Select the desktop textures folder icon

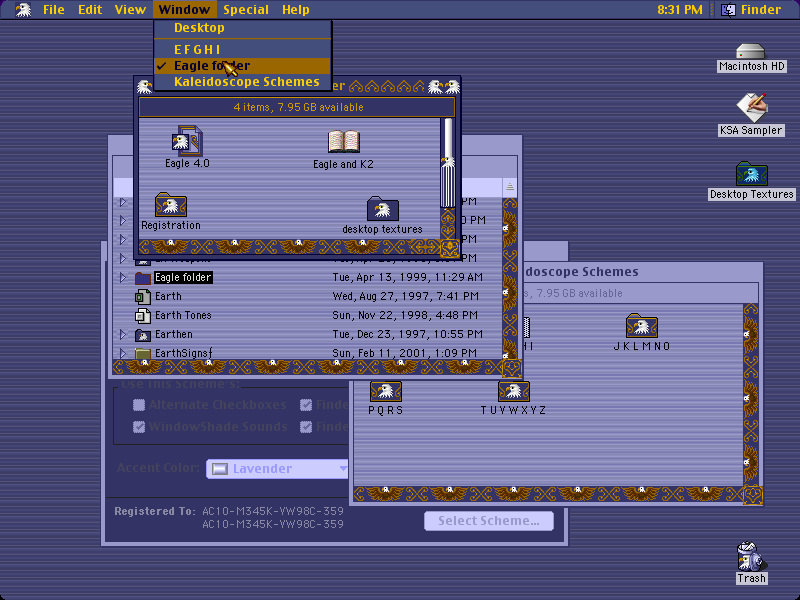coord(382,209)
